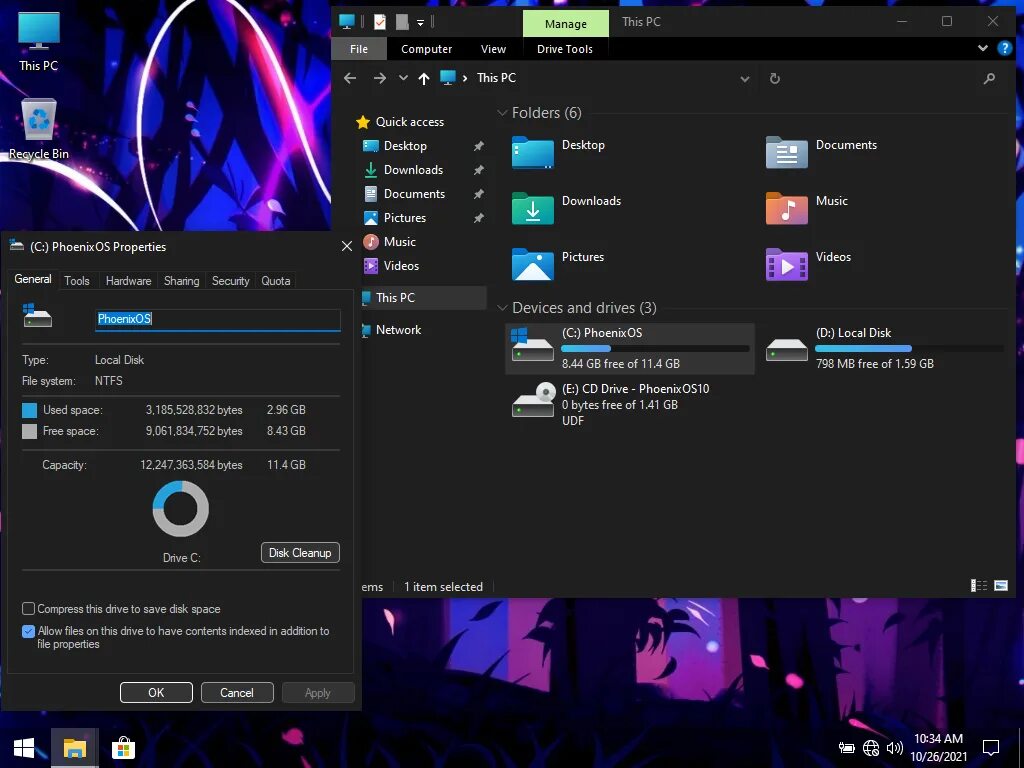1024x768 pixels.
Task: Collapse the Folders (6) group
Action: [502, 113]
